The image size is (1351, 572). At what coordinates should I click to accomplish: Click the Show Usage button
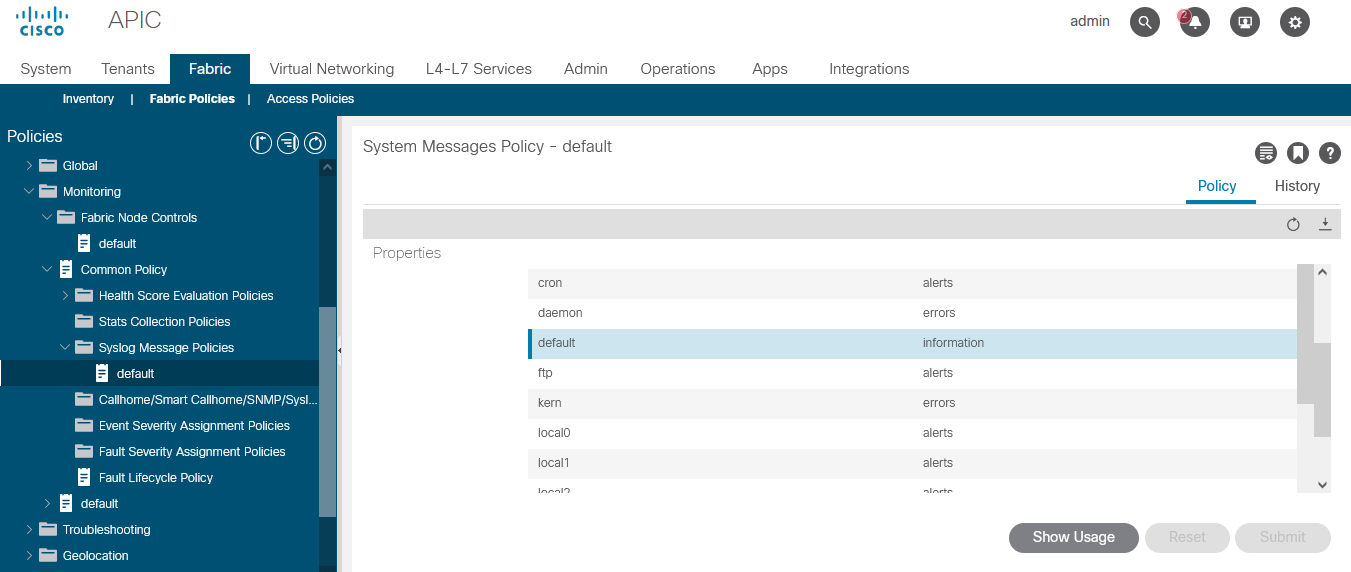click(1073, 537)
